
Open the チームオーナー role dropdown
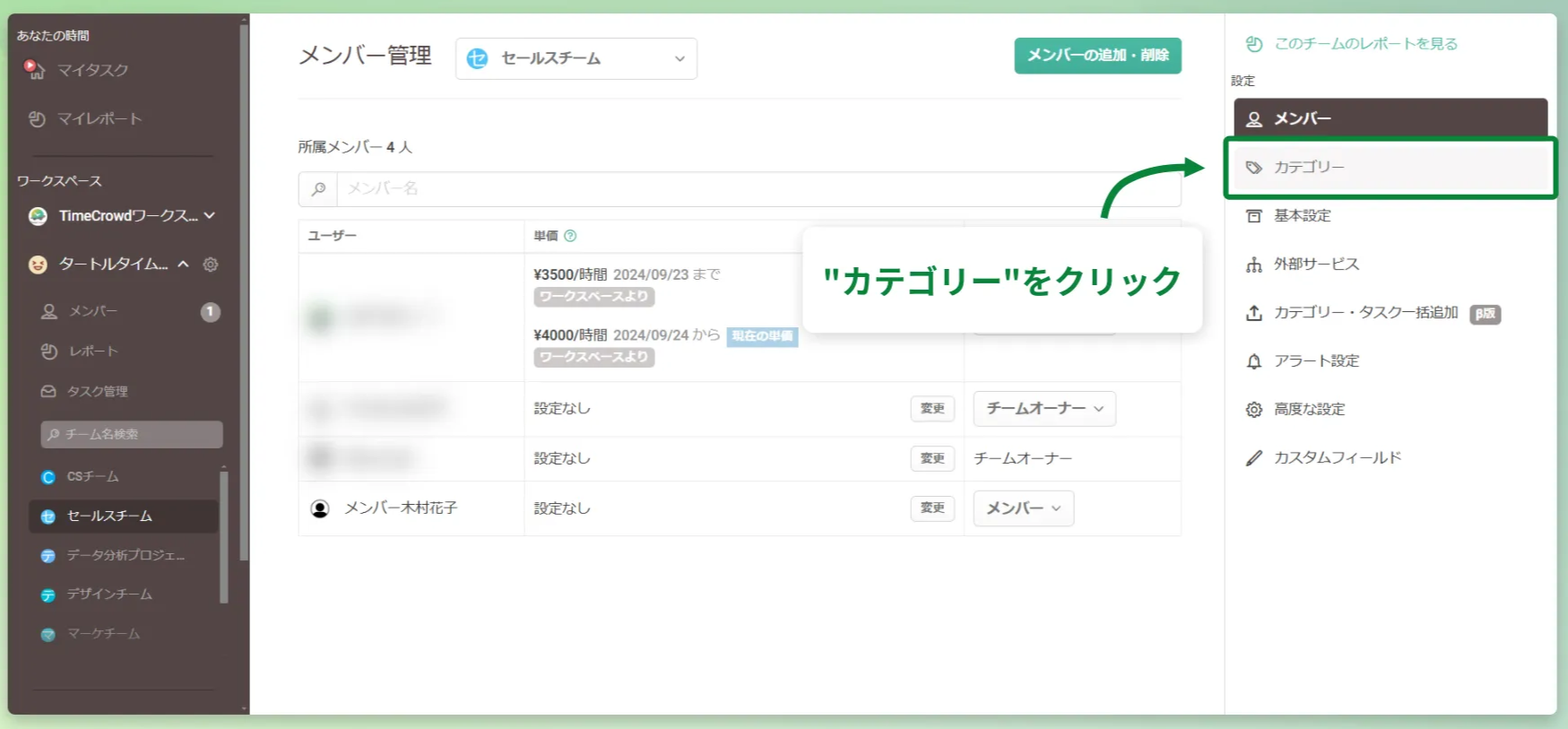[1044, 409]
